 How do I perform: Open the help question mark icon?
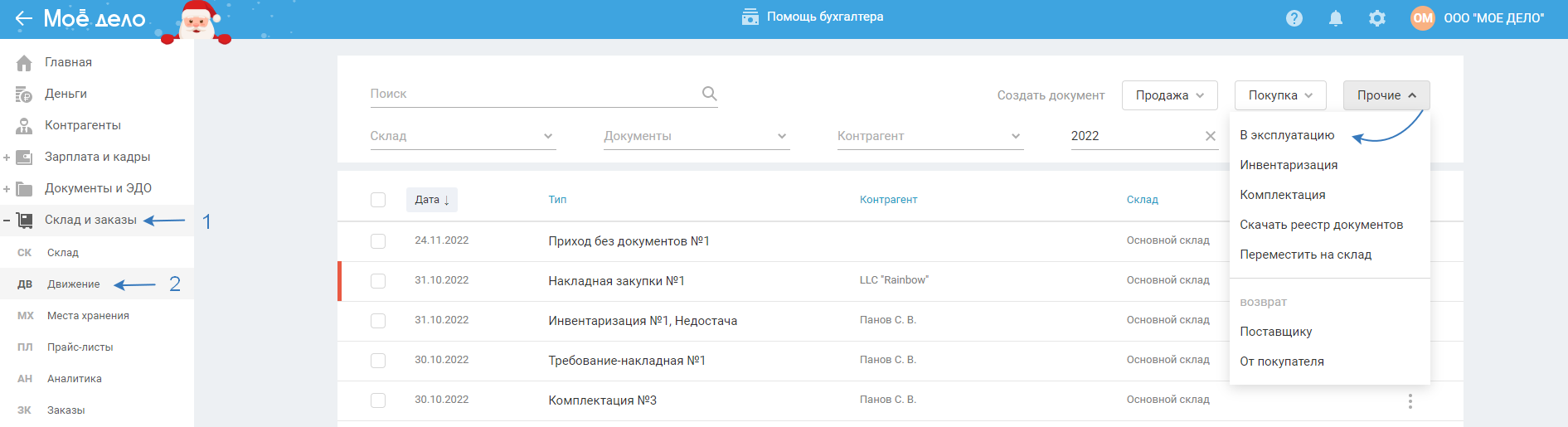point(1294,18)
